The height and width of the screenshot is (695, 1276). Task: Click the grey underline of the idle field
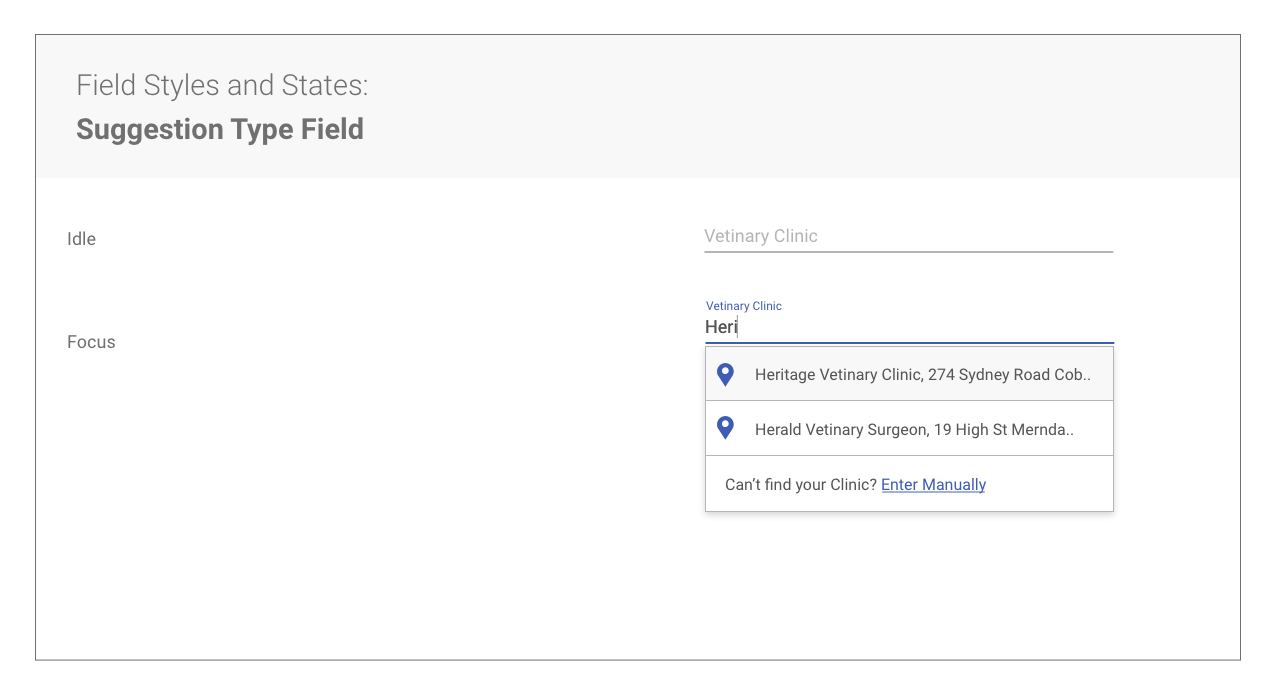(908, 252)
